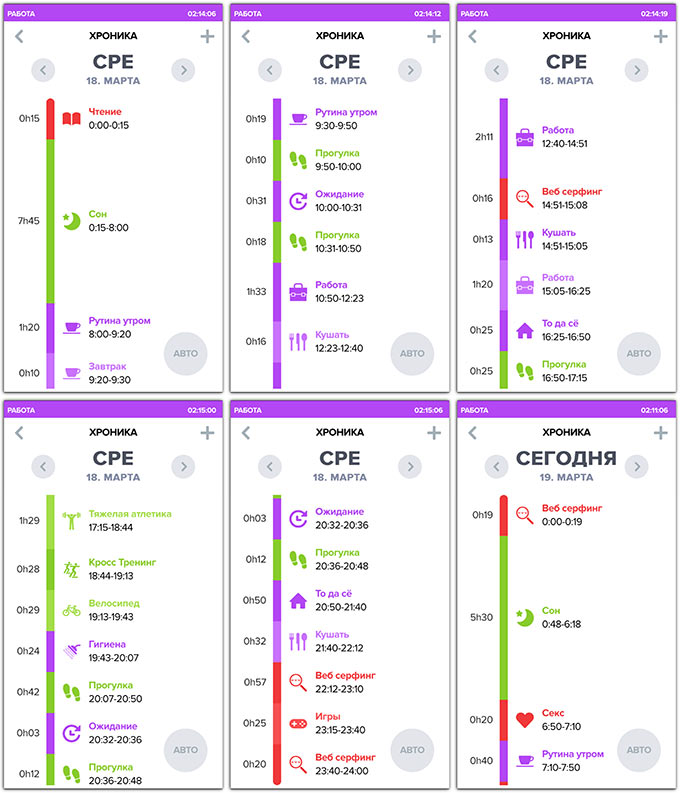
Task: Tap the Тяжелая атлетика weightlifting icon
Action: click(71, 520)
